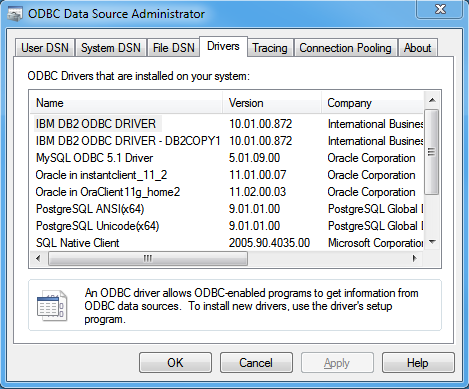This screenshot has height=389, width=469.
Task: Open the About tab
Action: click(417, 48)
